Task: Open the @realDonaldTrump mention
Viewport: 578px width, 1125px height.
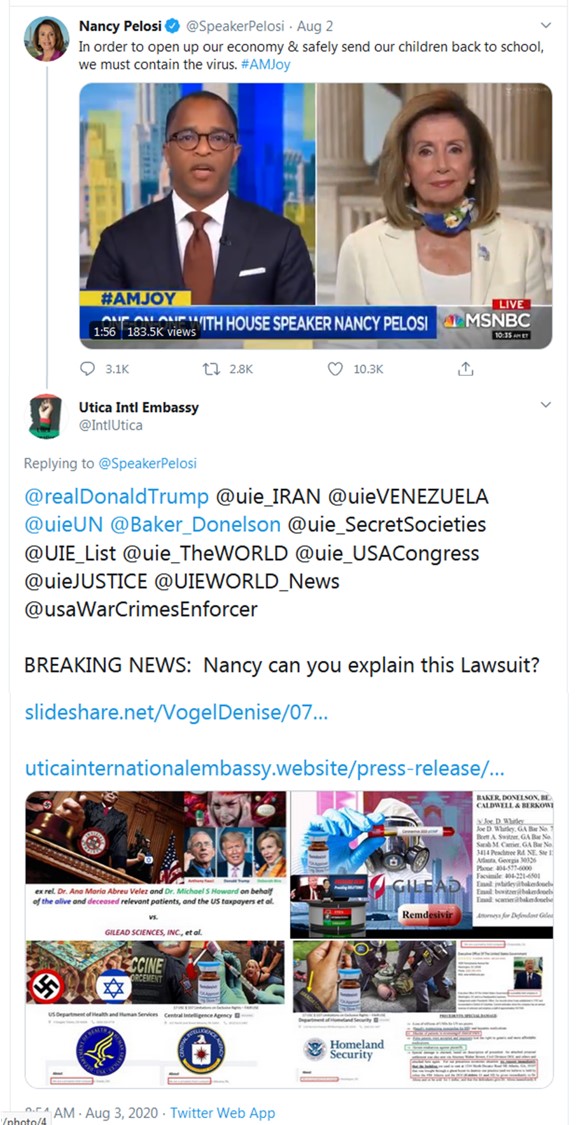Action: (116, 496)
